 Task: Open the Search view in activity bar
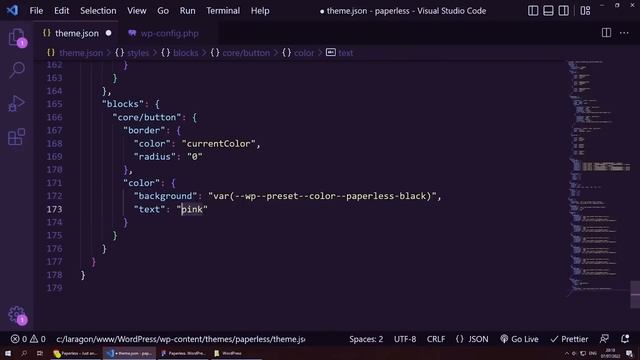17,70
